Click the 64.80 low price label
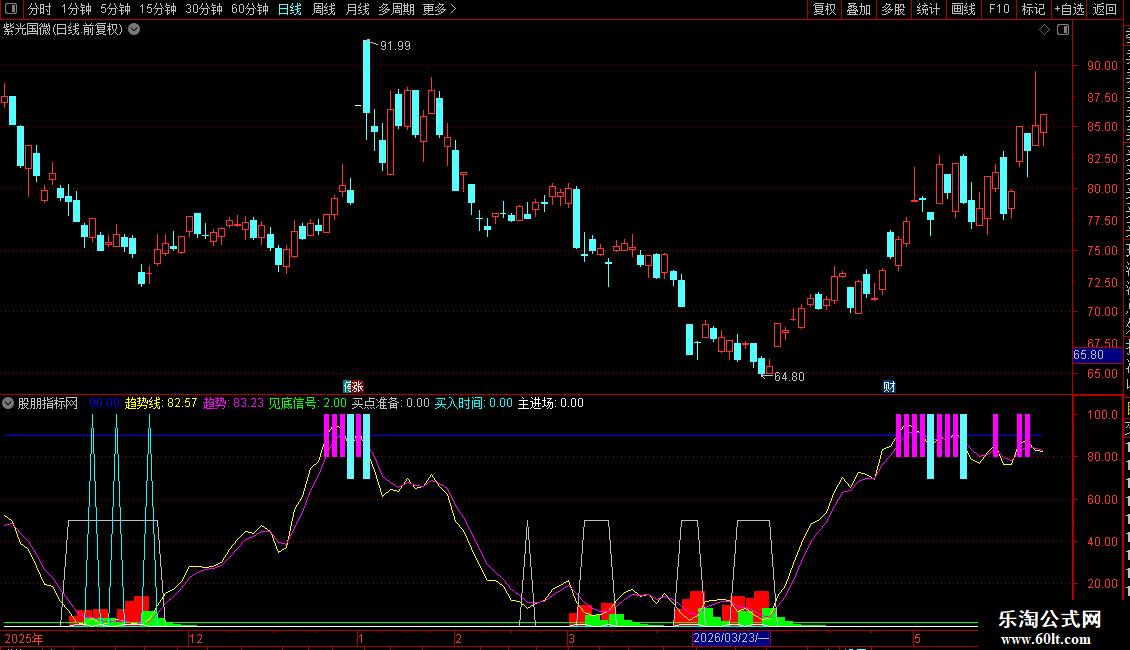The image size is (1130, 650). [789, 377]
